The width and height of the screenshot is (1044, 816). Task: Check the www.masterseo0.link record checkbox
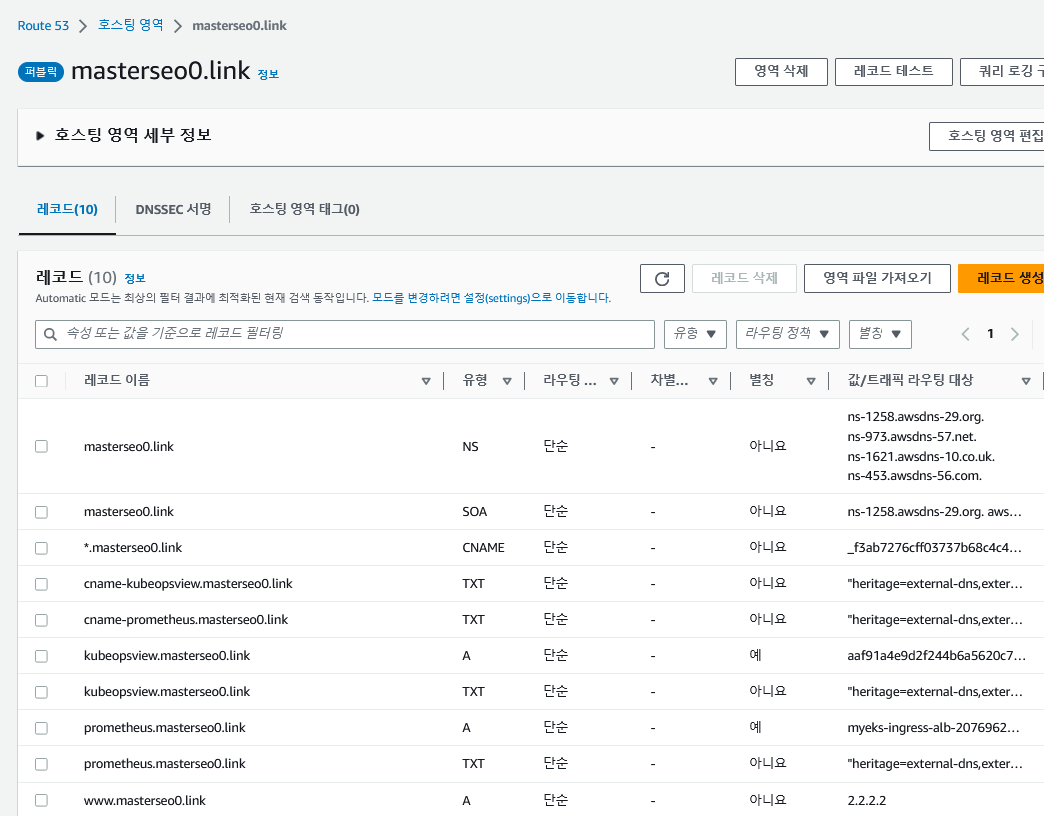[x=41, y=800]
